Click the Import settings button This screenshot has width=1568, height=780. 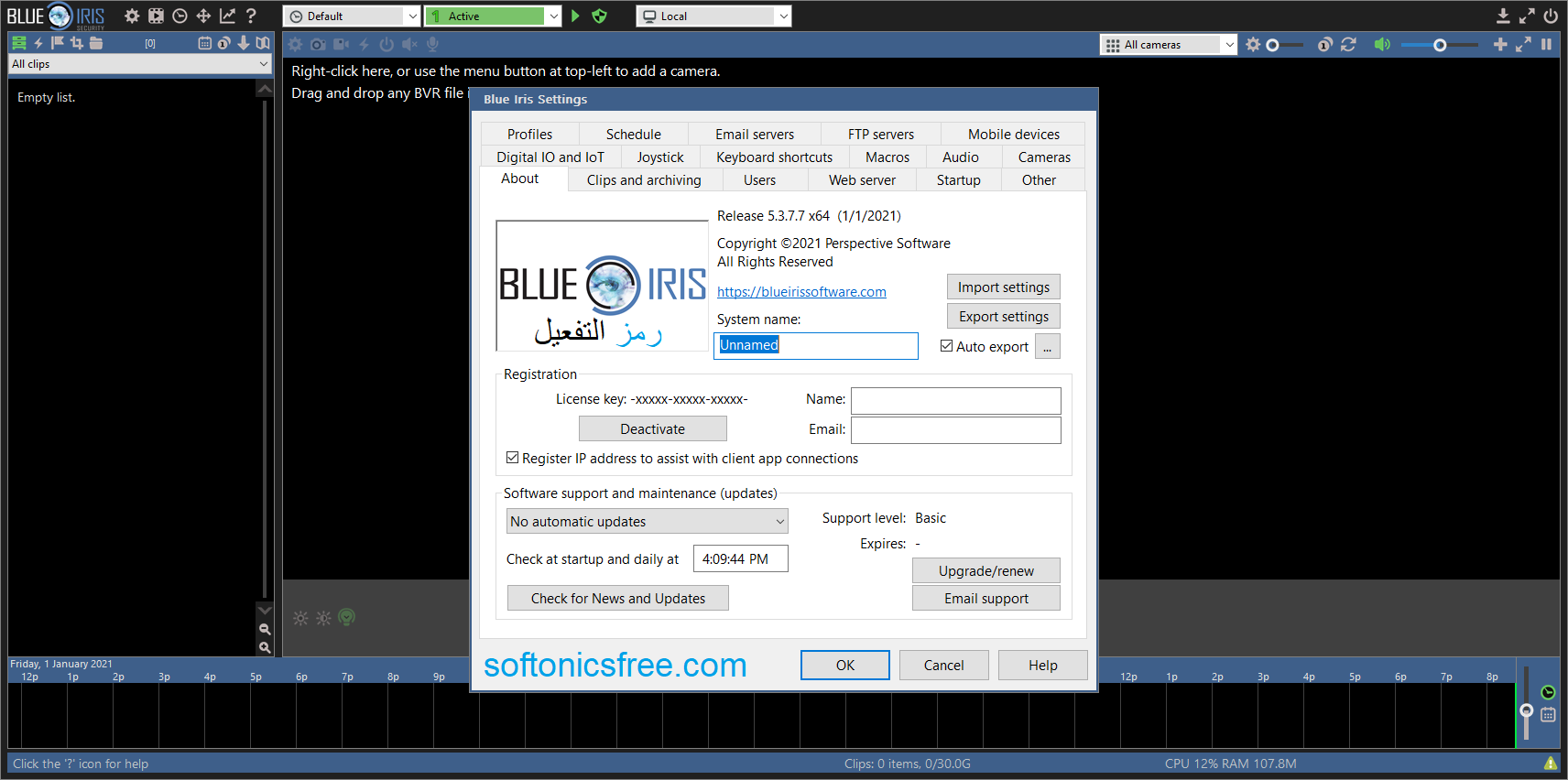1004,287
